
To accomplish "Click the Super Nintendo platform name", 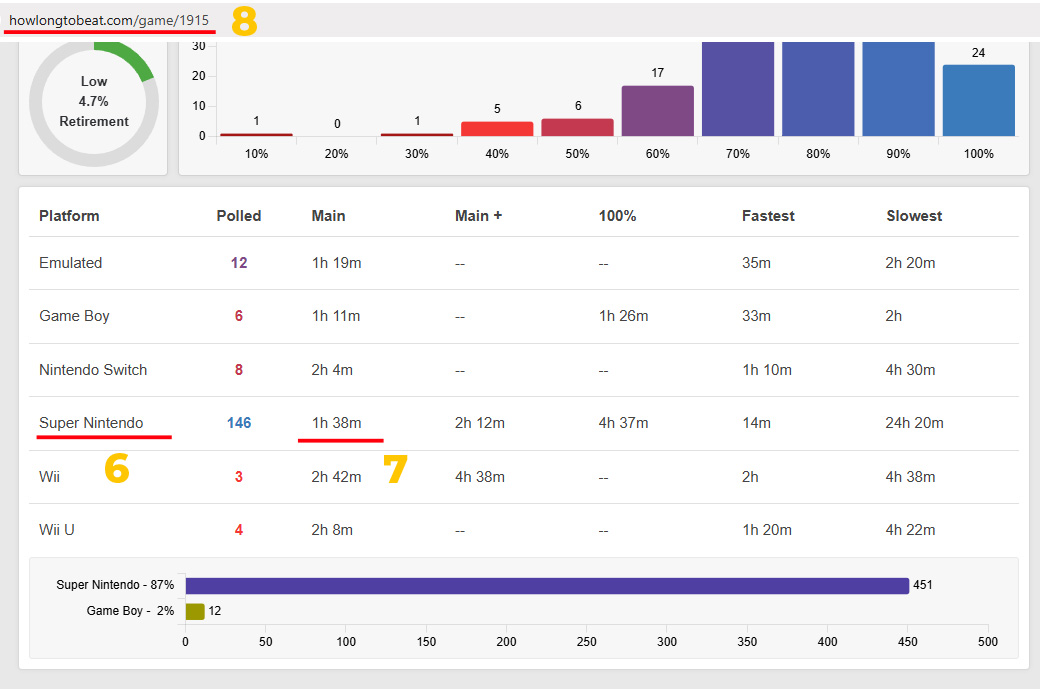I will [x=91, y=423].
